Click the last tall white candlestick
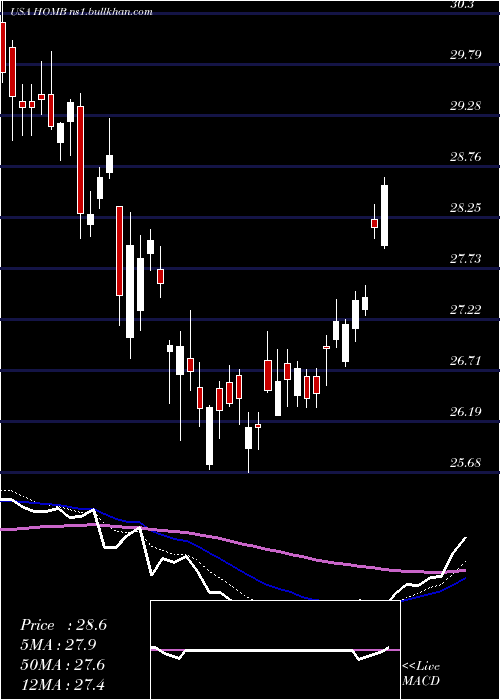This screenshot has width=500, height=700. pos(384,215)
